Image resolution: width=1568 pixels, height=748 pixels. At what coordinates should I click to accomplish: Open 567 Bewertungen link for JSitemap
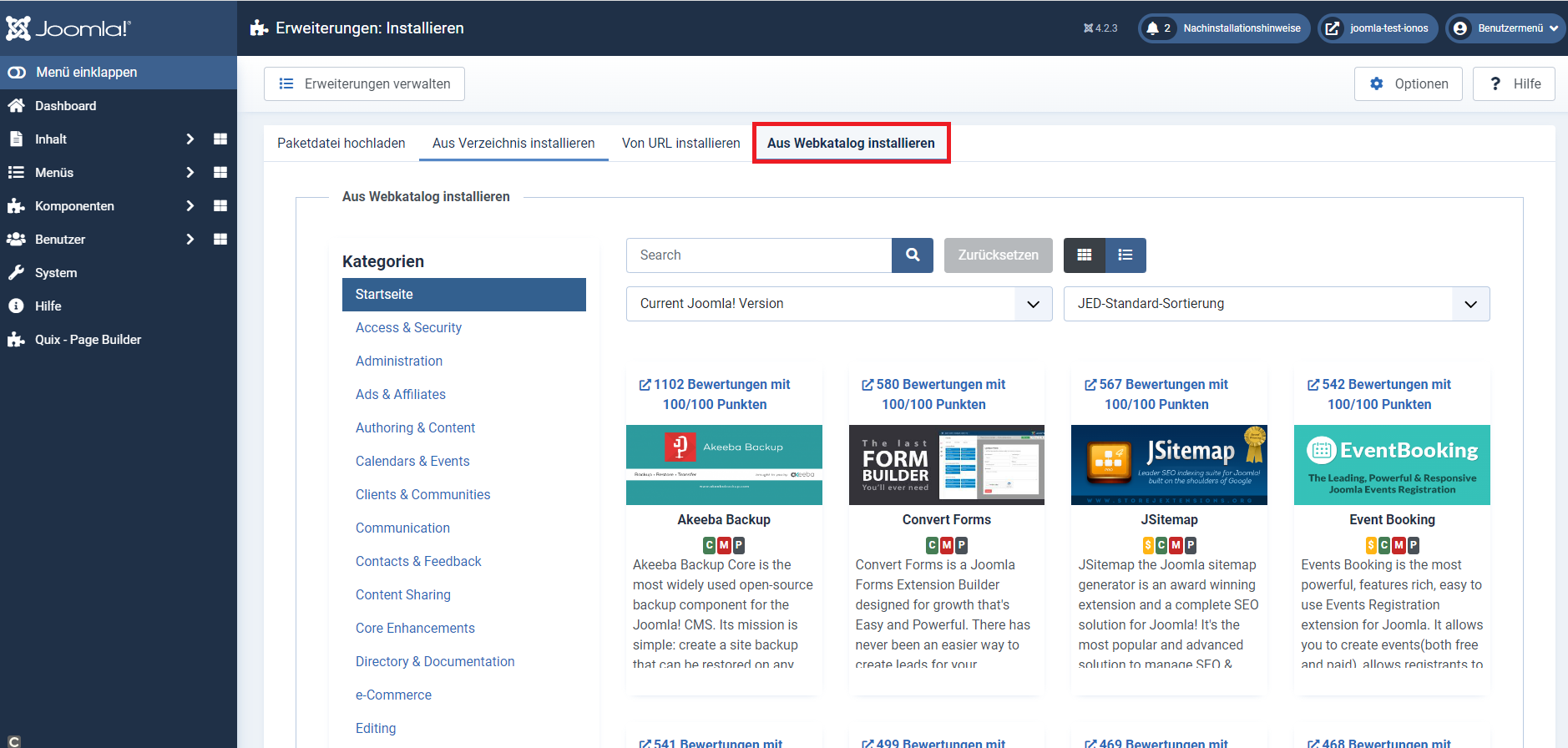pyautogui.click(x=1156, y=395)
